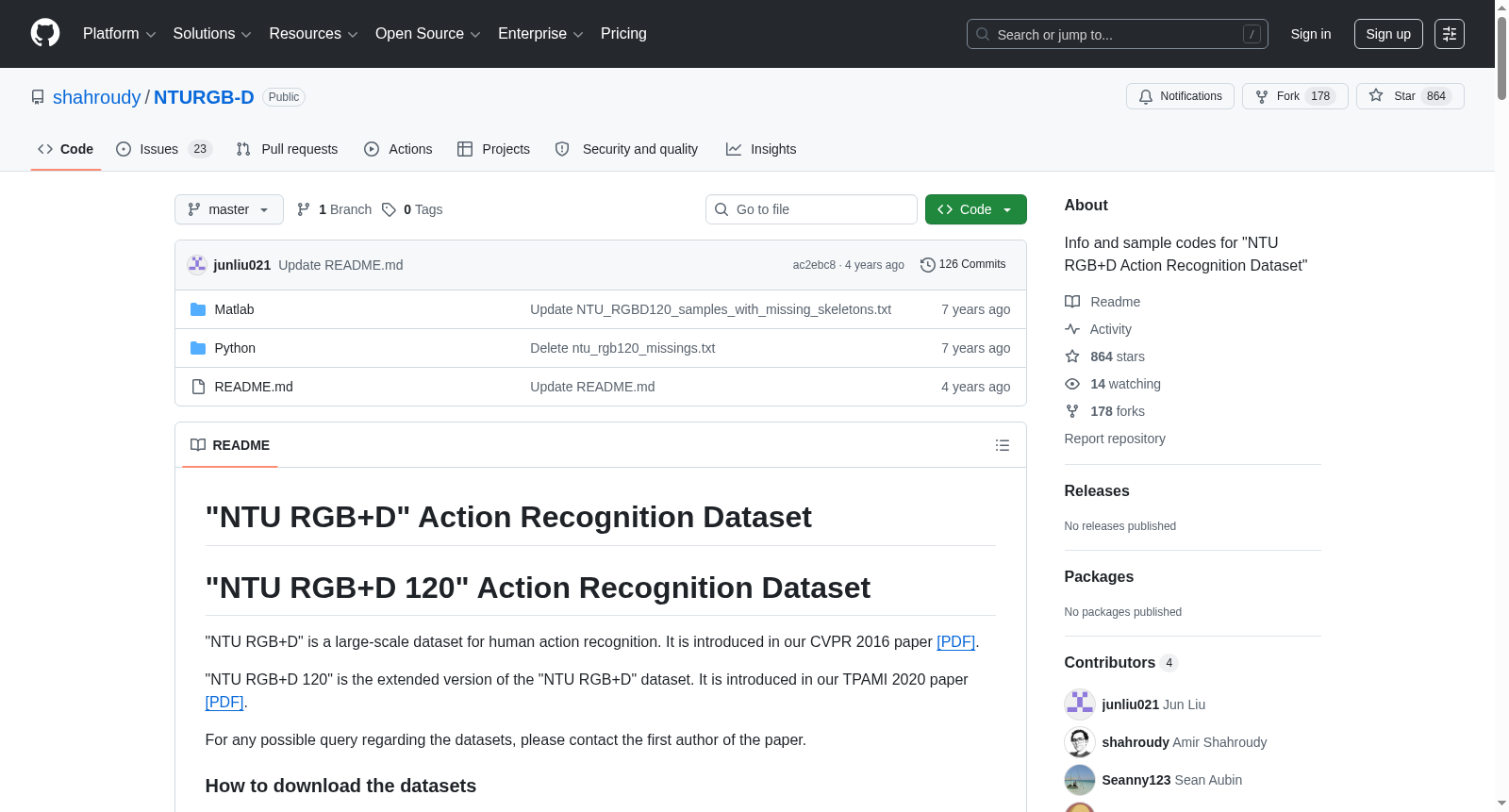Open the TPAMI 2020 paper PDF link
Viewport: 1509px width, 812px height.
[x=224, y=702]
